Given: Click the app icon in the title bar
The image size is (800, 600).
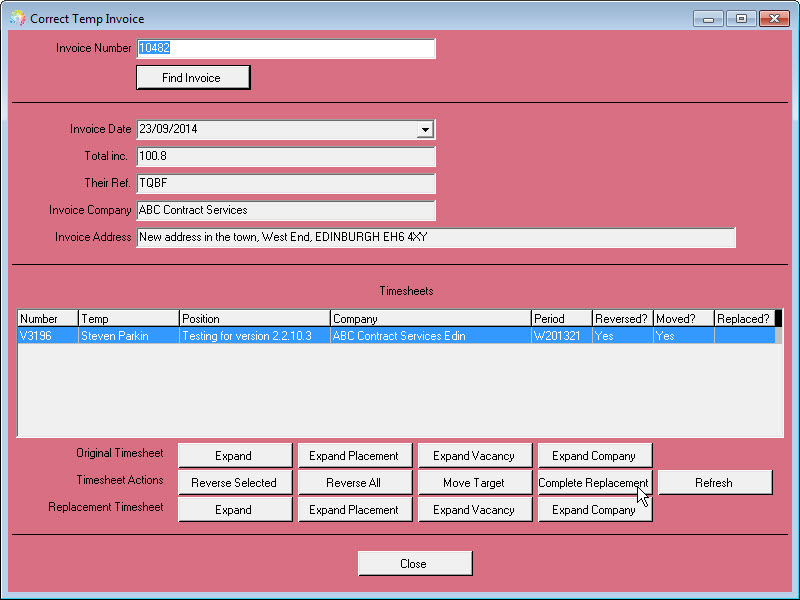Looking at the screenshot, I should tap(17, 18).
